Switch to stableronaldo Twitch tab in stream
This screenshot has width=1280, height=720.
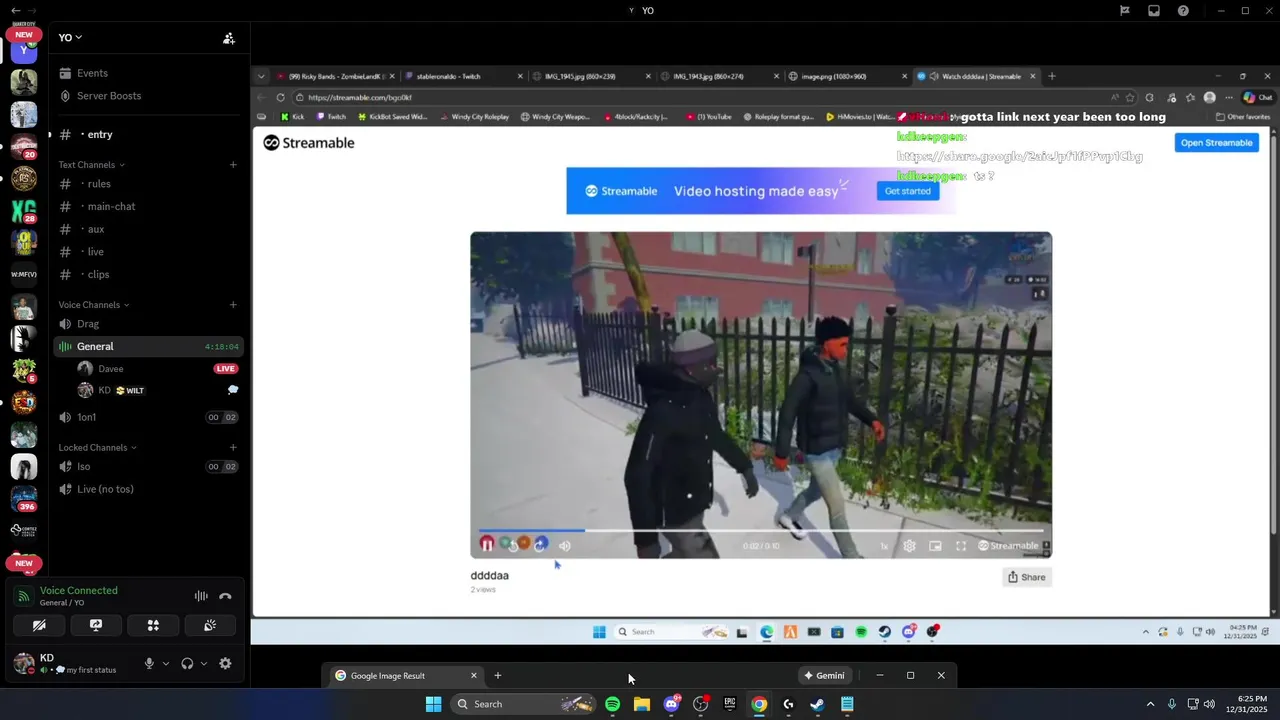[x=464, y=76]
